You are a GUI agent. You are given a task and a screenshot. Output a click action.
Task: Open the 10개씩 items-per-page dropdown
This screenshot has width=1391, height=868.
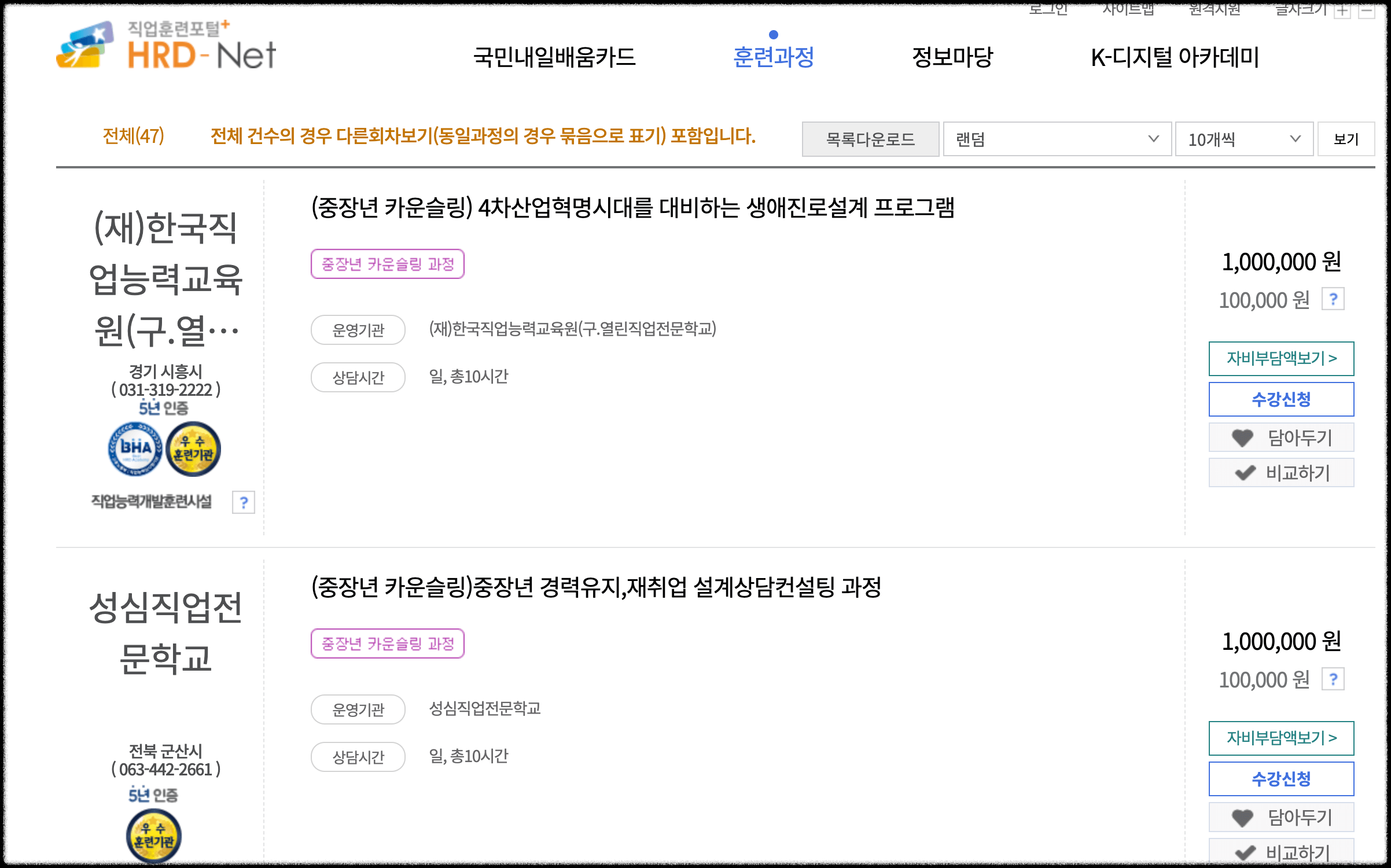pyautogui.click(x=1244, y=139)
